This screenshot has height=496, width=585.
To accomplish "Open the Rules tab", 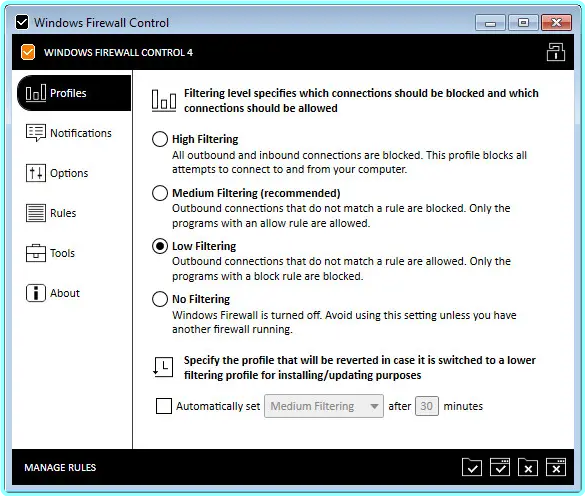I will pyautogui.click(x=74, y=213).
